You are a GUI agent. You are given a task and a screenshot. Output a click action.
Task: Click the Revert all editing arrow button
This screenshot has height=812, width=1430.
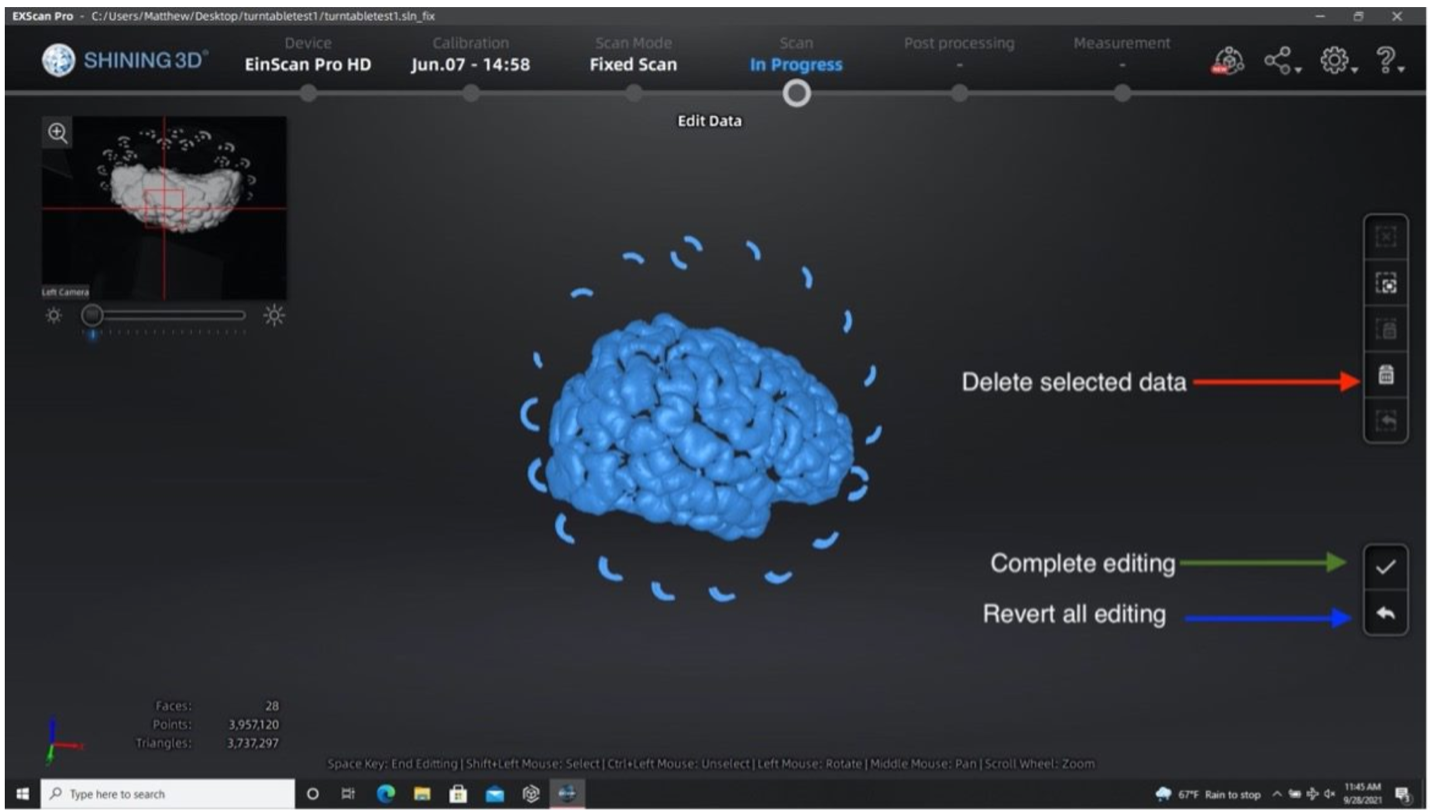pos(1385,613)
